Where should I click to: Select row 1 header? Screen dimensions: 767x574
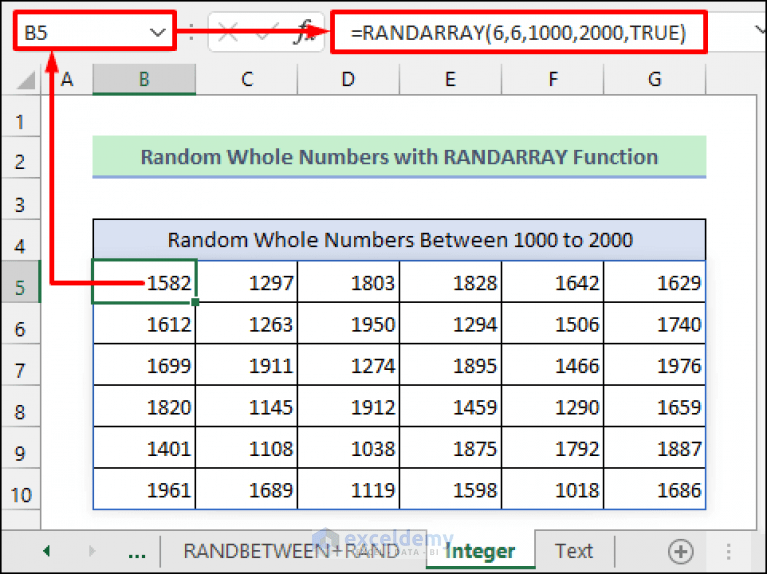coord(20,115)
